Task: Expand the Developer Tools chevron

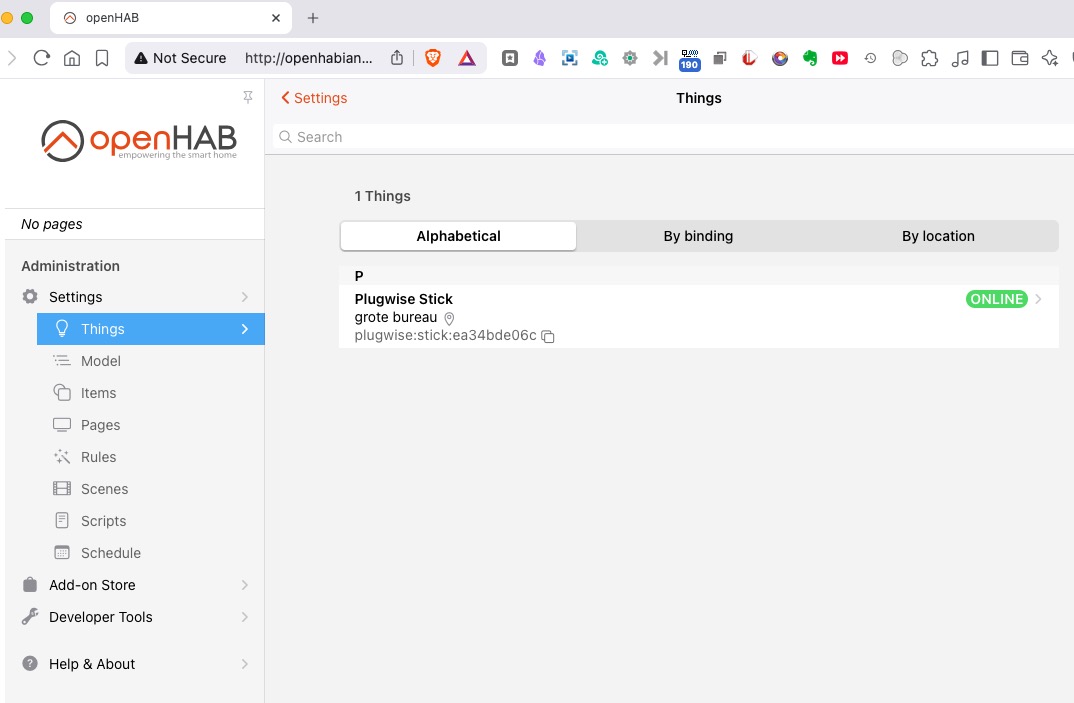Action: [x=245, y=617]
